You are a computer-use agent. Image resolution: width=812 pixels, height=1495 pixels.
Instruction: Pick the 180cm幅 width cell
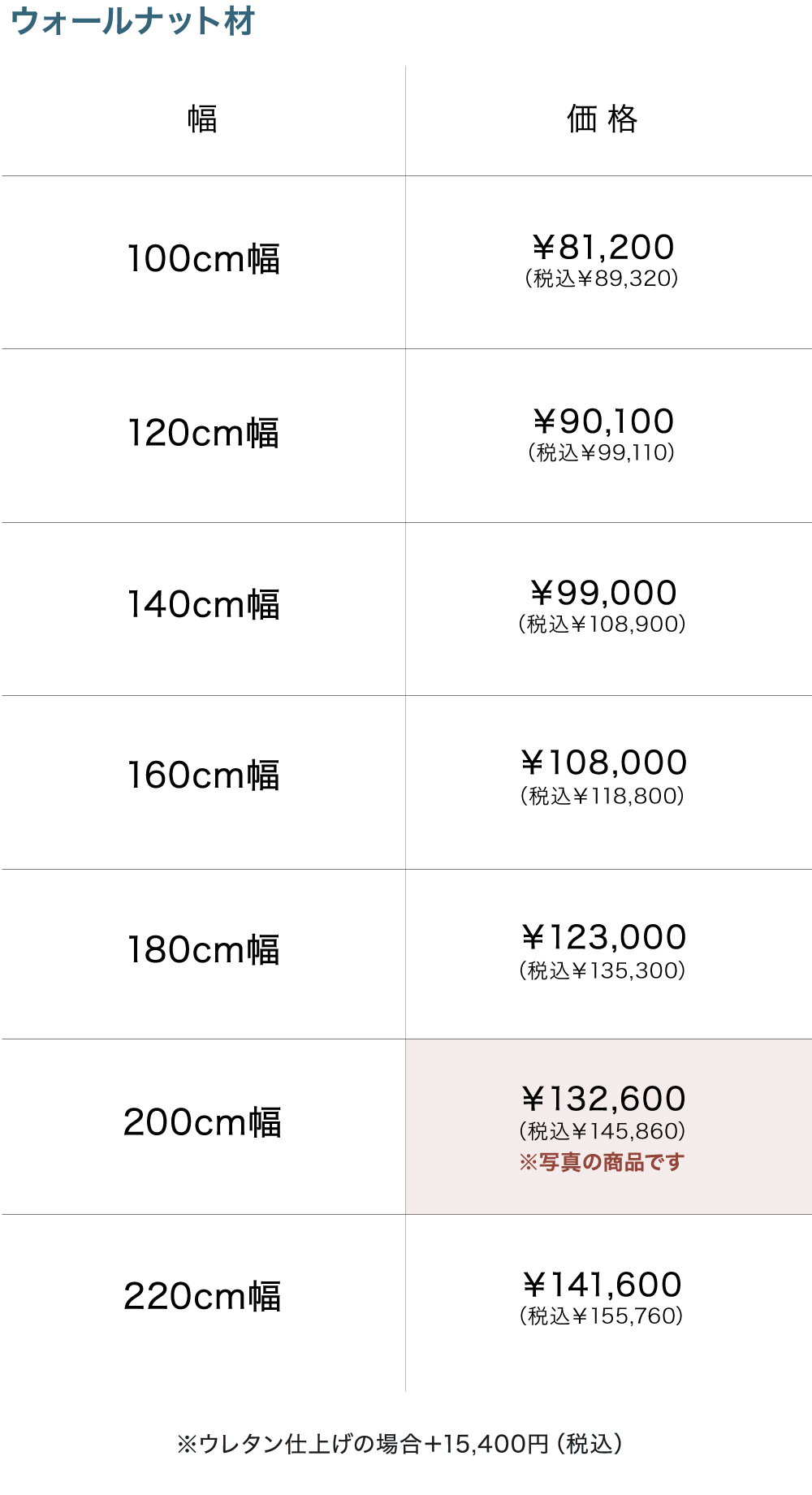(203, 950)
